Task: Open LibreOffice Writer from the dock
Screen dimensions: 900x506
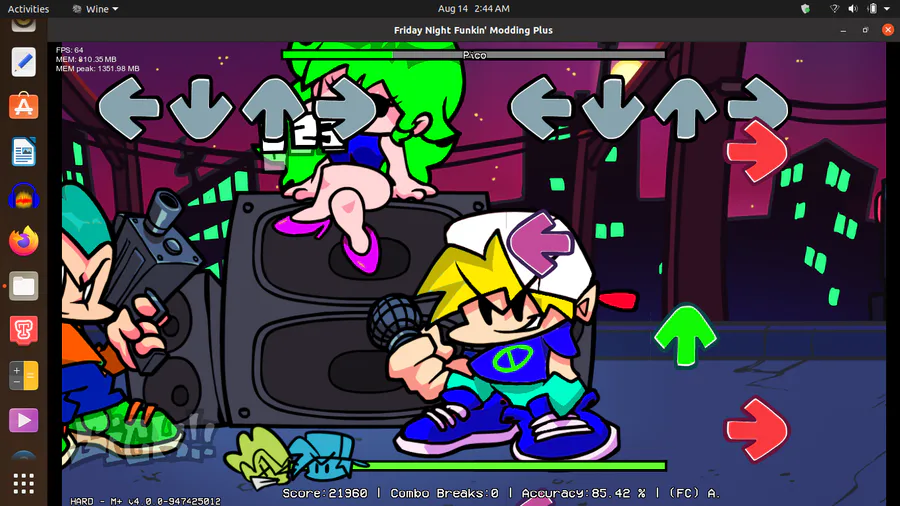Action: click(x=24, y=151)
